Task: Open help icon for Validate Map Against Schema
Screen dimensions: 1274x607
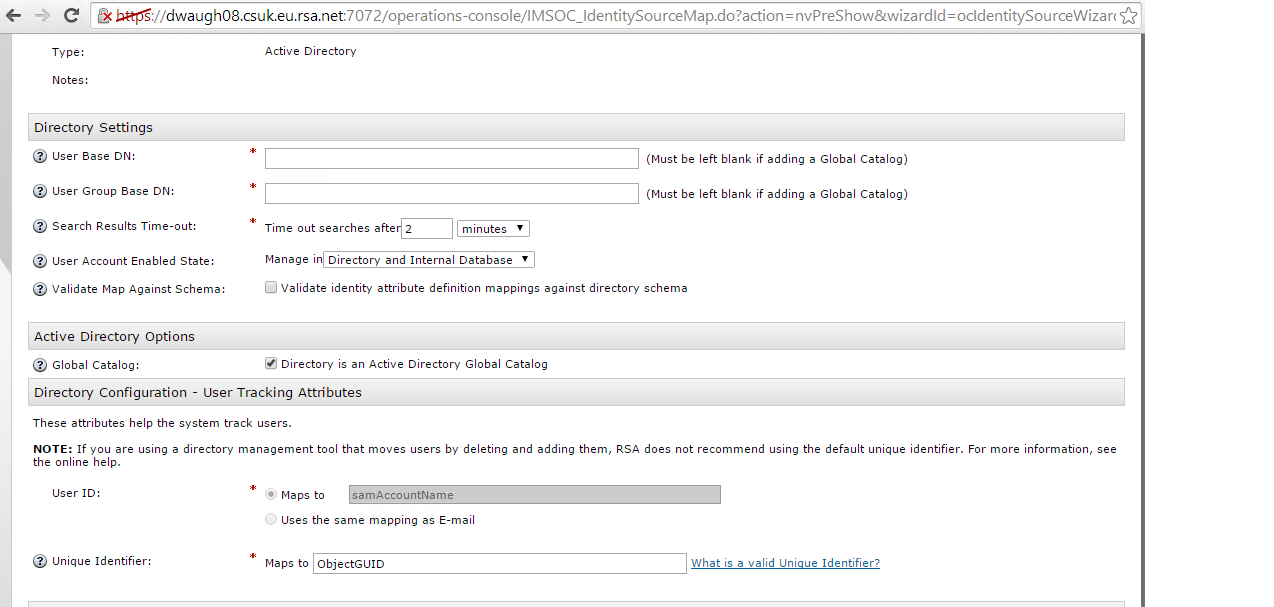Action: click(40, 289)
